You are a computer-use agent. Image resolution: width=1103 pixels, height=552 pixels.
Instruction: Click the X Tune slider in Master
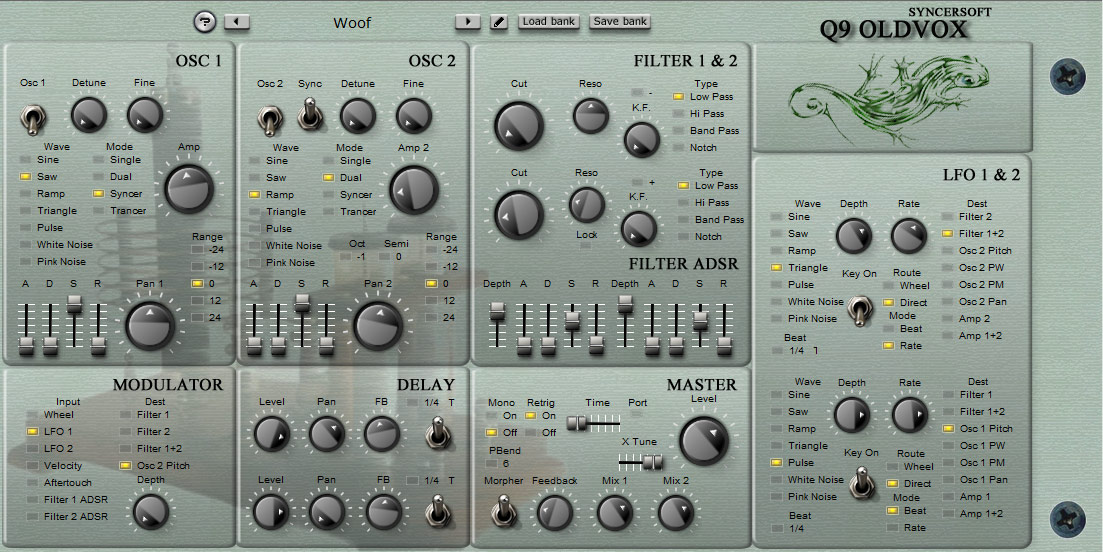pos(641,461)
